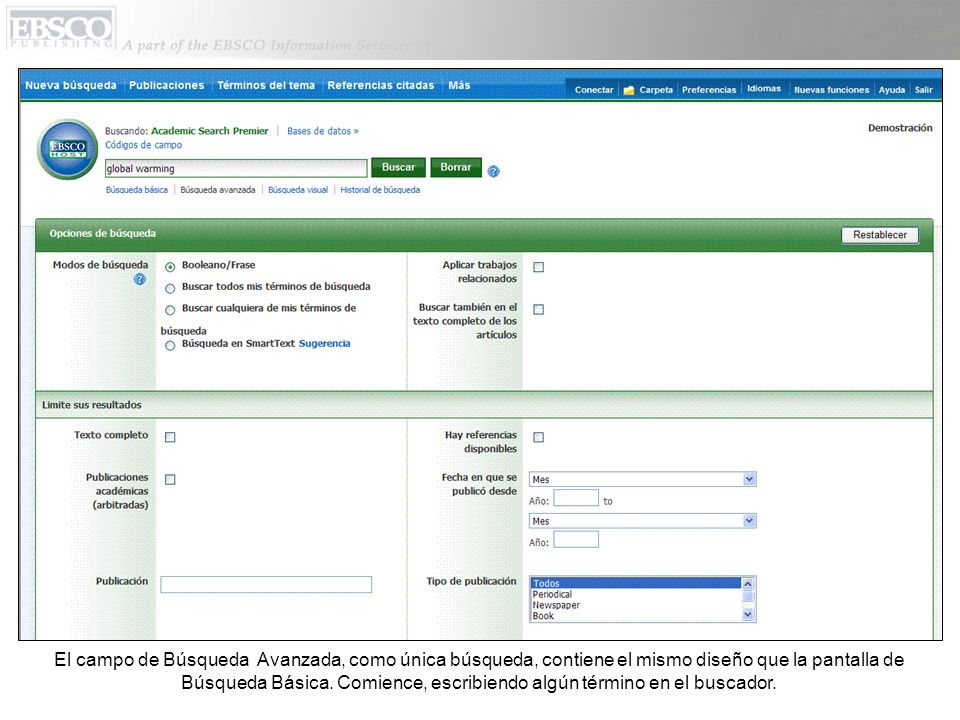Open Nuevas funciones link
The image size is (960, 720).
pos(831,90)
